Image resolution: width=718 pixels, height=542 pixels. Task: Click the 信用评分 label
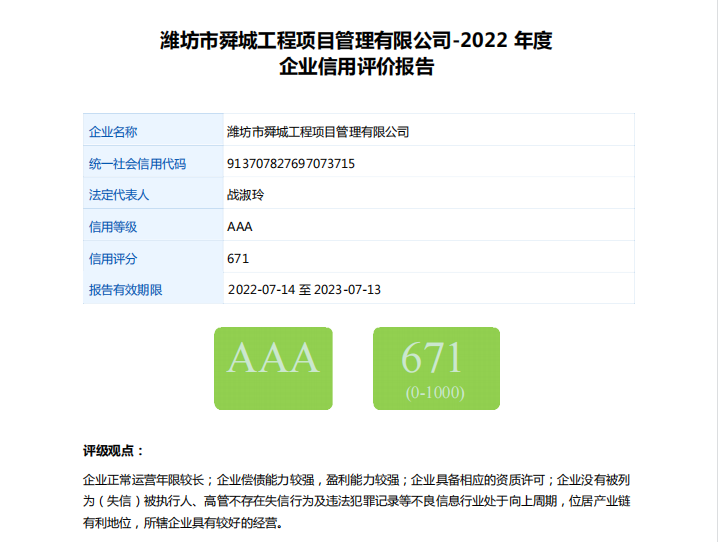click(x=113, y=259)
